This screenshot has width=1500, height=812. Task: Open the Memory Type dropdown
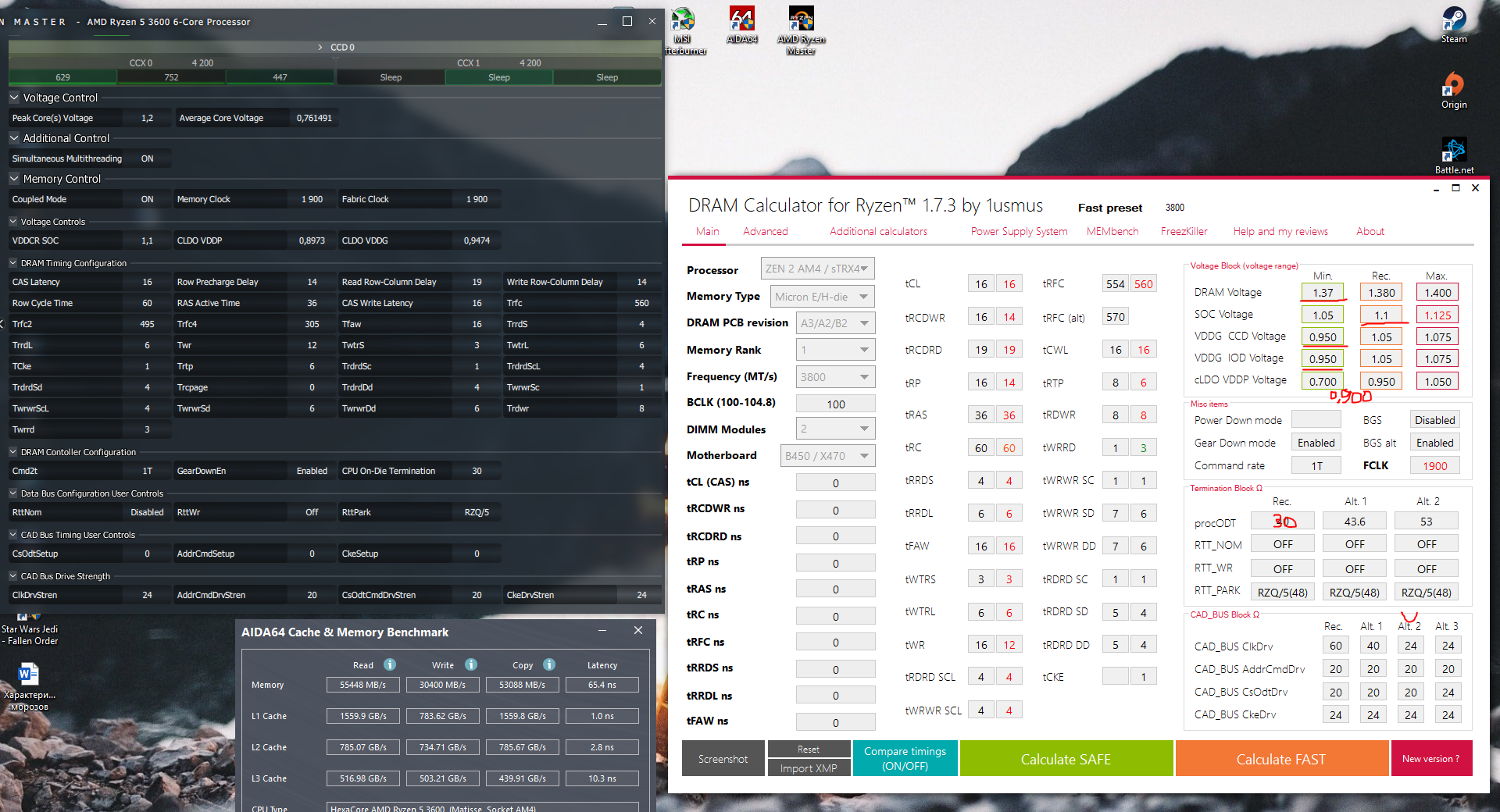tap(823, 297)
